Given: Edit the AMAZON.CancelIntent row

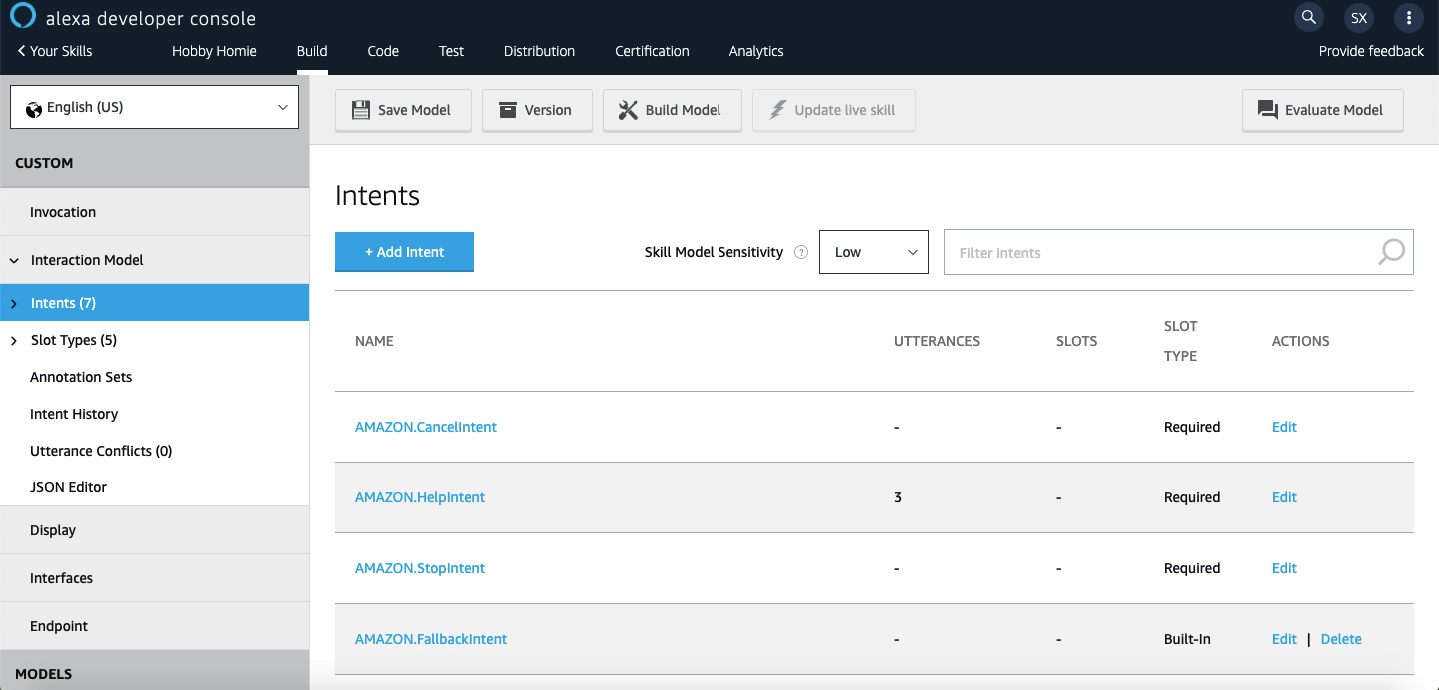Looking at the screenshot, I should tap(1284, 427).
